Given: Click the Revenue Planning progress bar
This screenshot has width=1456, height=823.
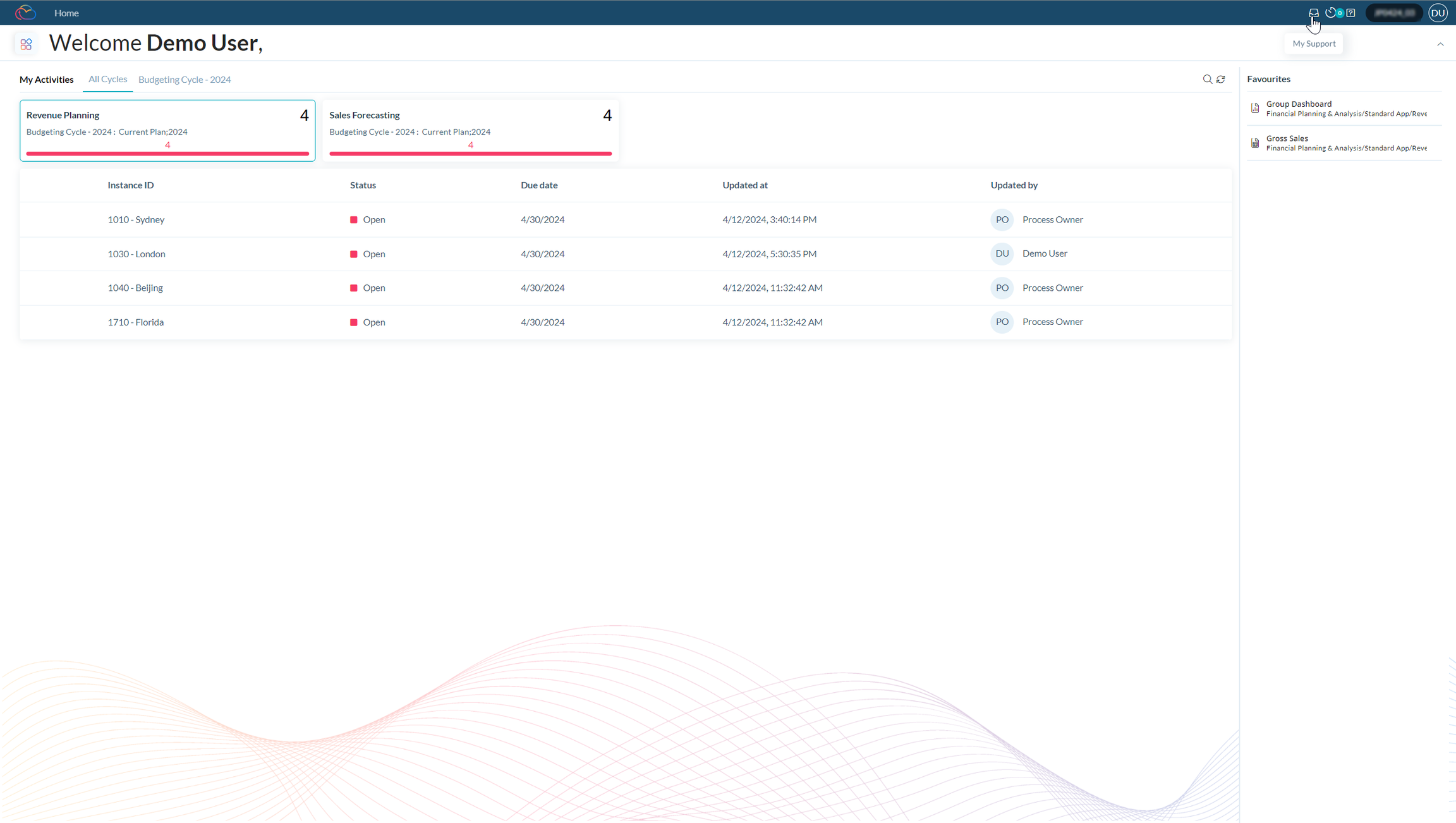Looking at the screenshot, I should (167, 154).
